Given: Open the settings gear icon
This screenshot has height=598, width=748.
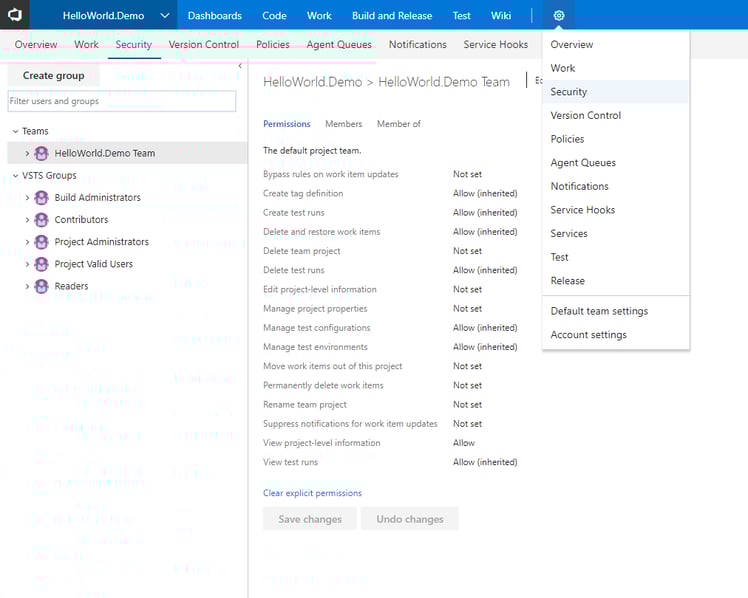Looking at the screenshot, I should (559, 15).
